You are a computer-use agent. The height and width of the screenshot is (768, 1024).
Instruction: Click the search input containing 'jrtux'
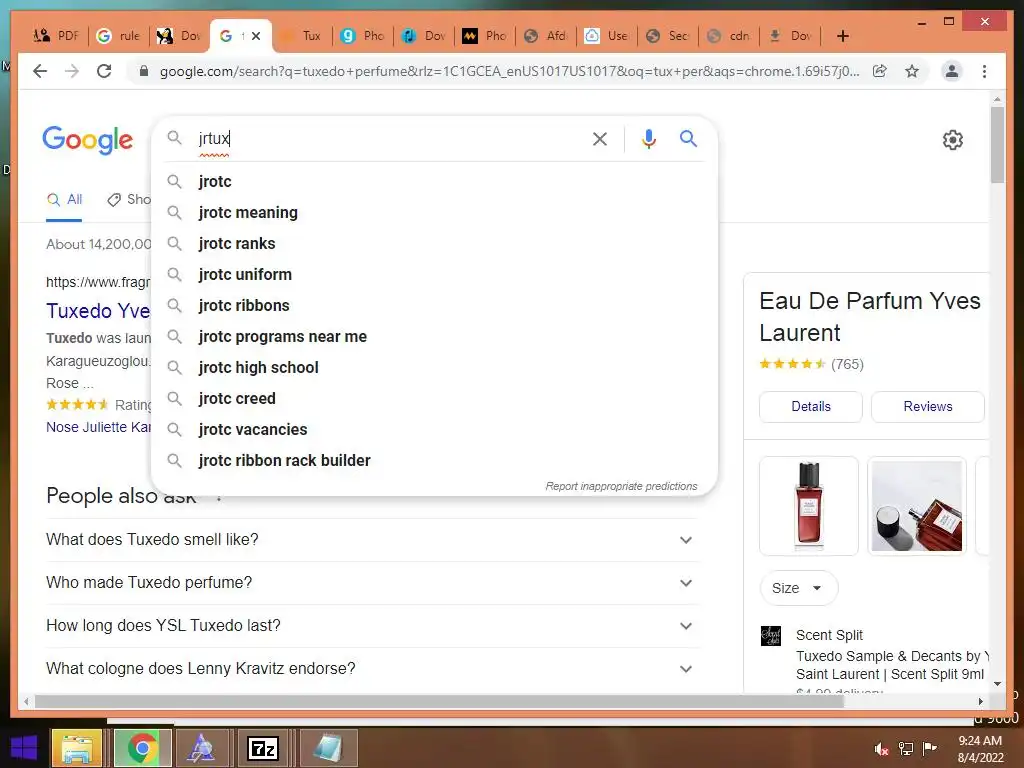[391, 138]
